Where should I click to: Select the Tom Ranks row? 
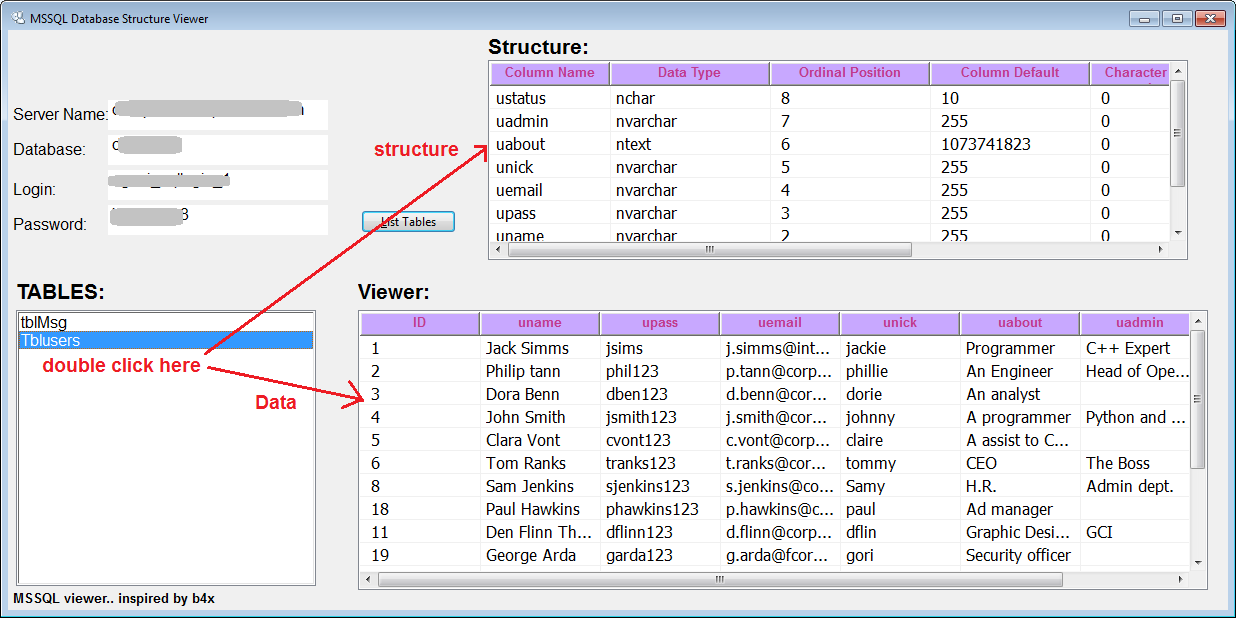click(x=775, y=463)
